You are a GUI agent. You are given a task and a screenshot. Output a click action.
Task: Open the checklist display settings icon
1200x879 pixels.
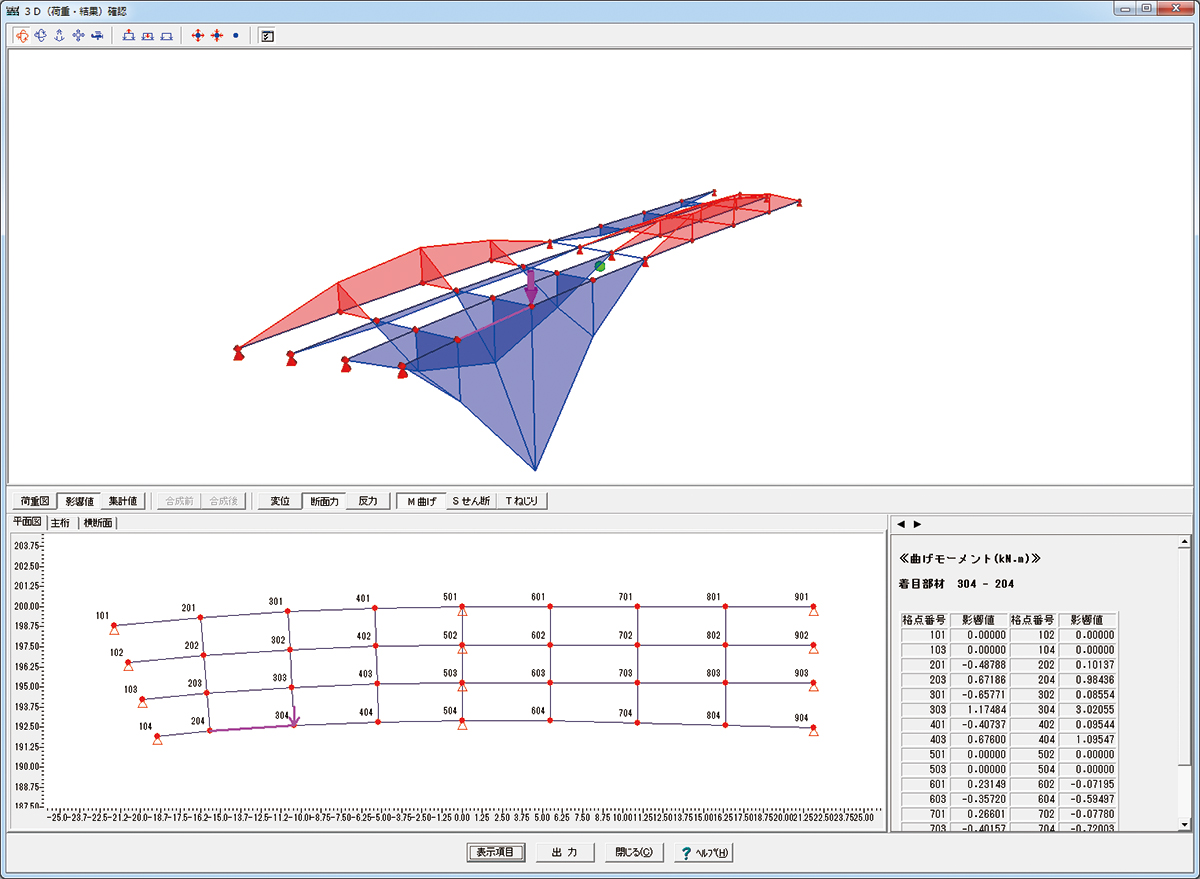(267, 35)
